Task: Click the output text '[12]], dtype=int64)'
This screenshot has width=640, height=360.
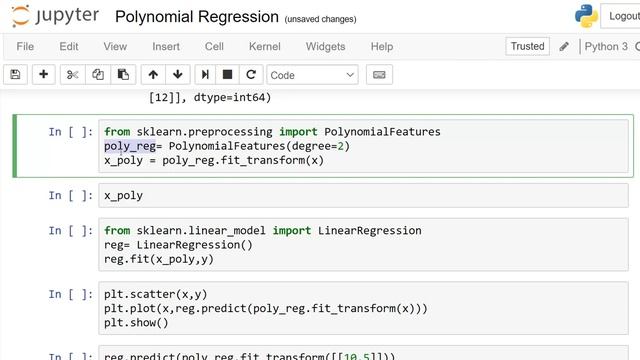Action: tap(210, 98)
